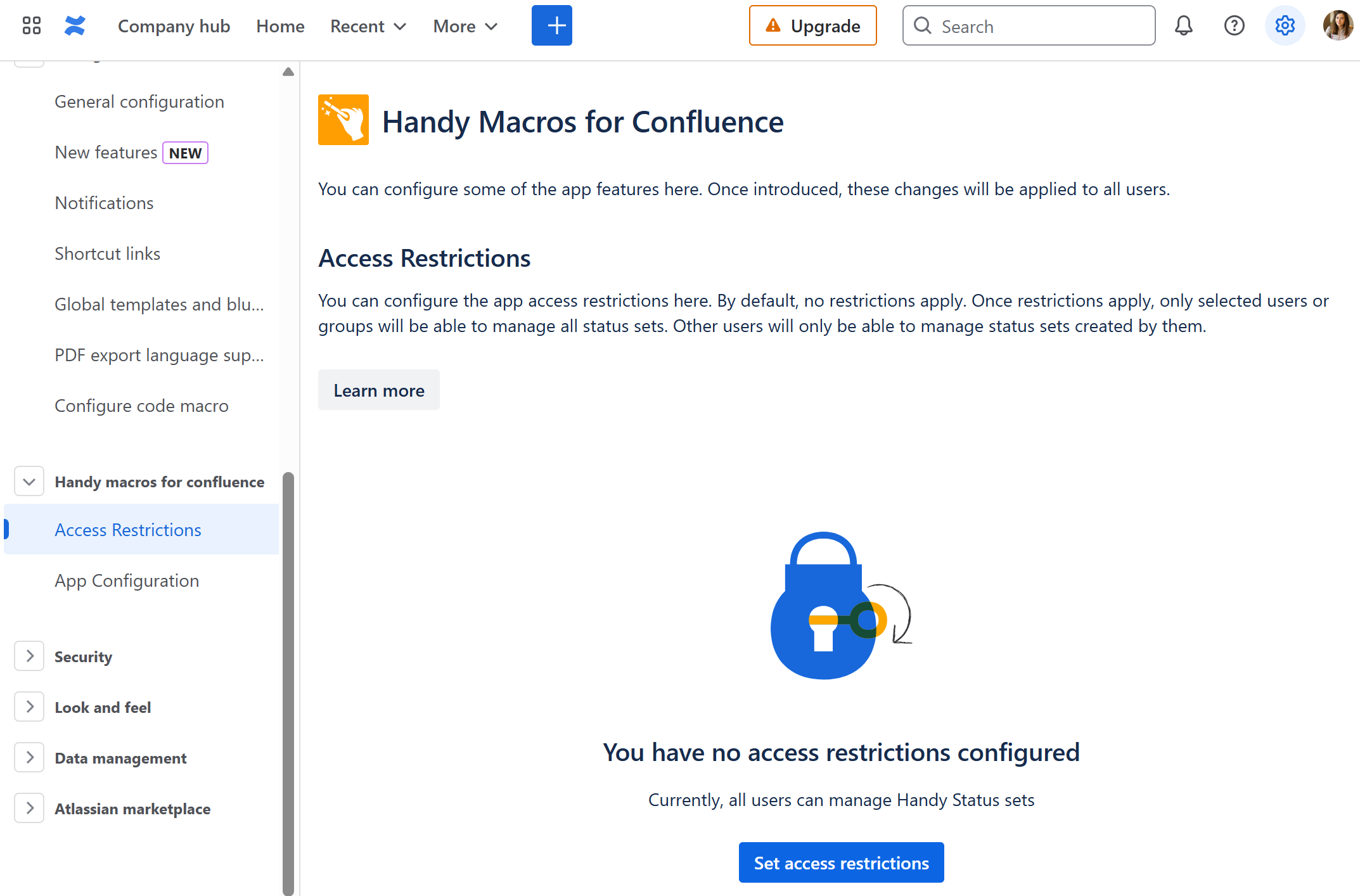1360x896 pixels.
Task: Expand the Look and feel section
Action: click(29, 707)
